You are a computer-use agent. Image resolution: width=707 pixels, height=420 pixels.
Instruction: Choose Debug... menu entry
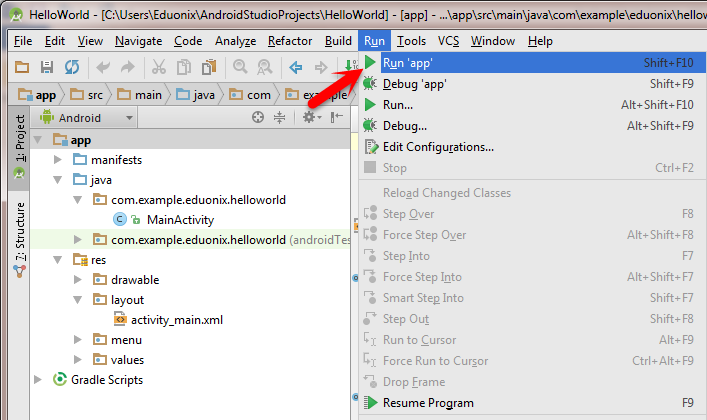pyautogui.click(x=533, y=126)
